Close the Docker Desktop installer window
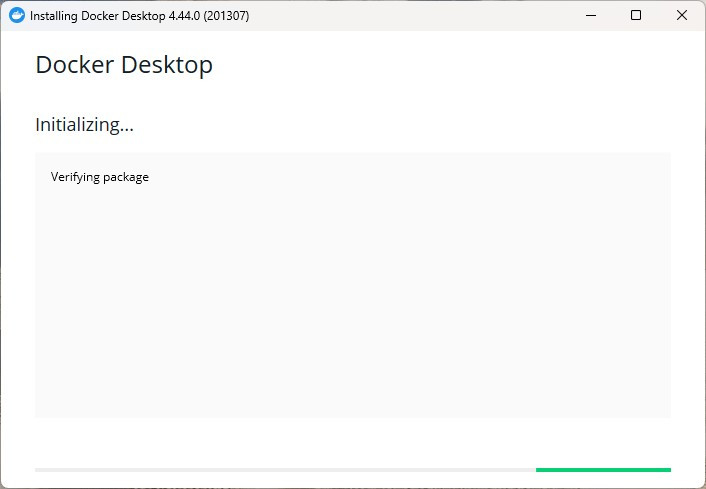The height and width of the screenshot is (489, 706). tap(682, 15)
